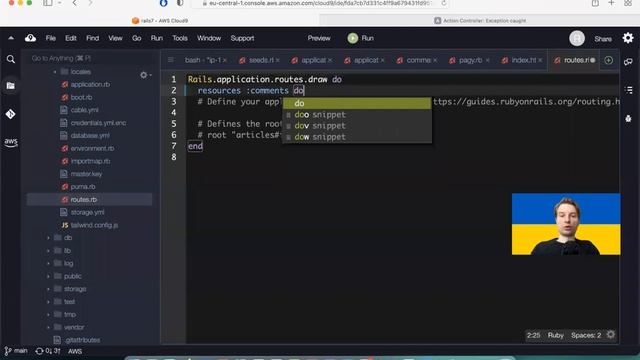Expand the vendor folder
The width and height of the screenshot is (640, 360).
[48, 327]
